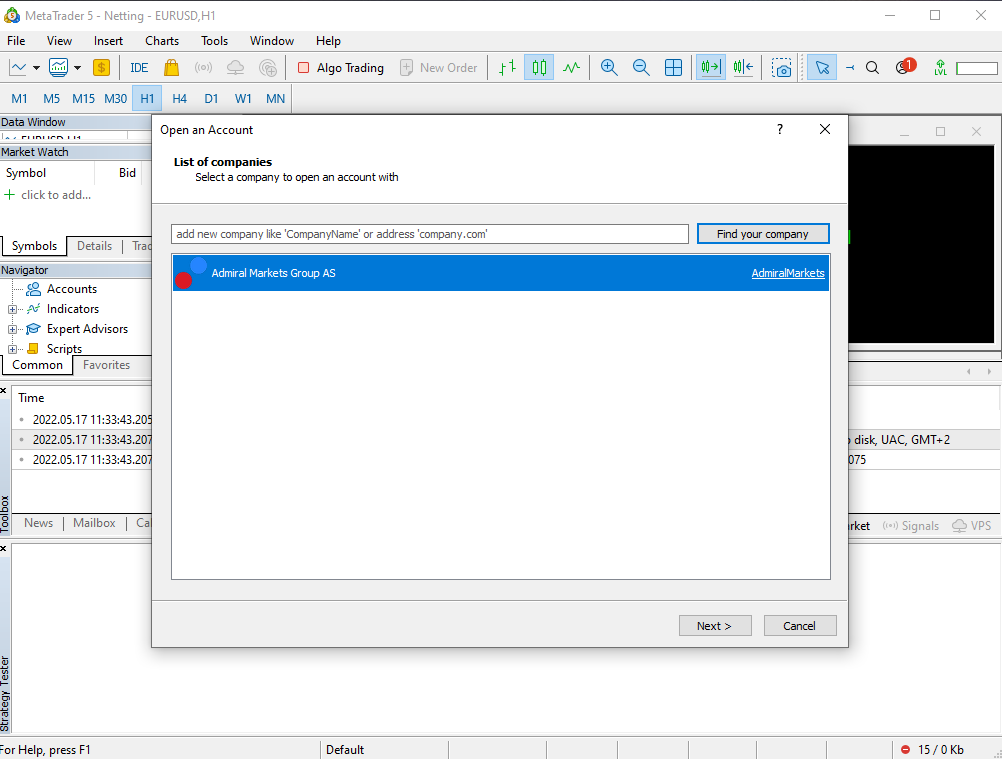Click the dialog help question mark
Screen dimensions: 1002x759
(x=780, y=130)
